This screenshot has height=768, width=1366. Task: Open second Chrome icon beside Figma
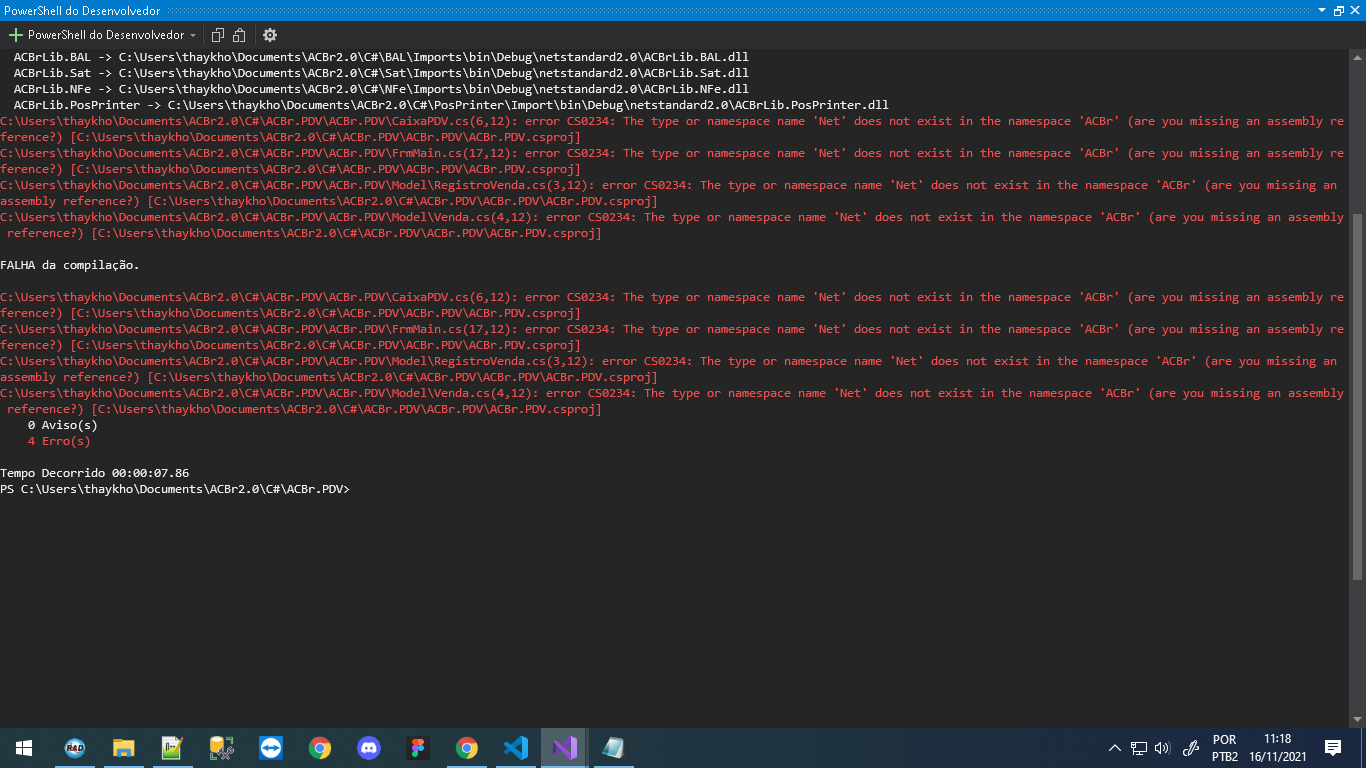(x=466, y=748)
